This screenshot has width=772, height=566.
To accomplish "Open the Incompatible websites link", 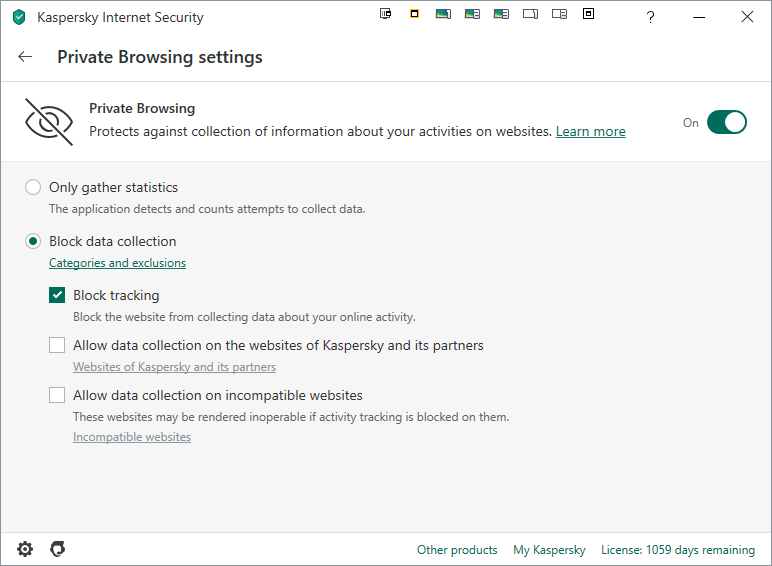I will (x=131, y=437).
